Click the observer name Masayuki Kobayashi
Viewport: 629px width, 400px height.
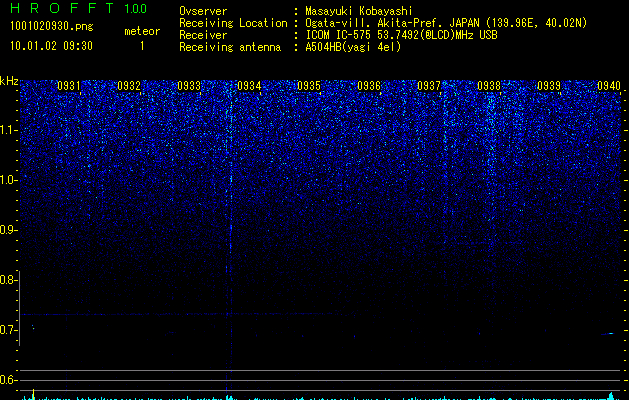click(359, 11)
